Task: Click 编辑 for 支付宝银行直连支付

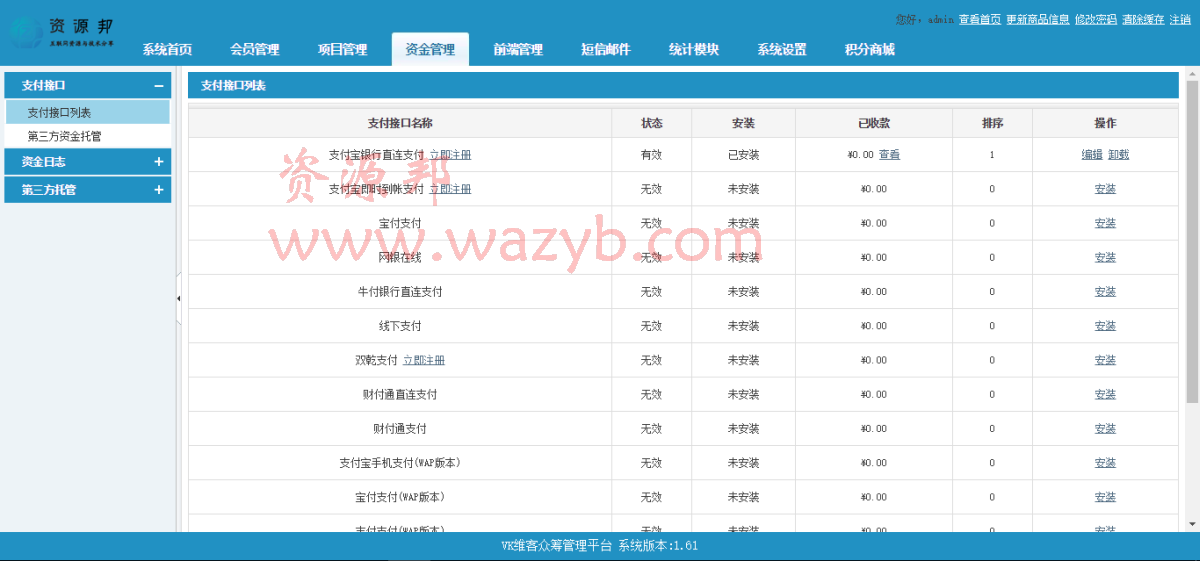Action: 1092,155
